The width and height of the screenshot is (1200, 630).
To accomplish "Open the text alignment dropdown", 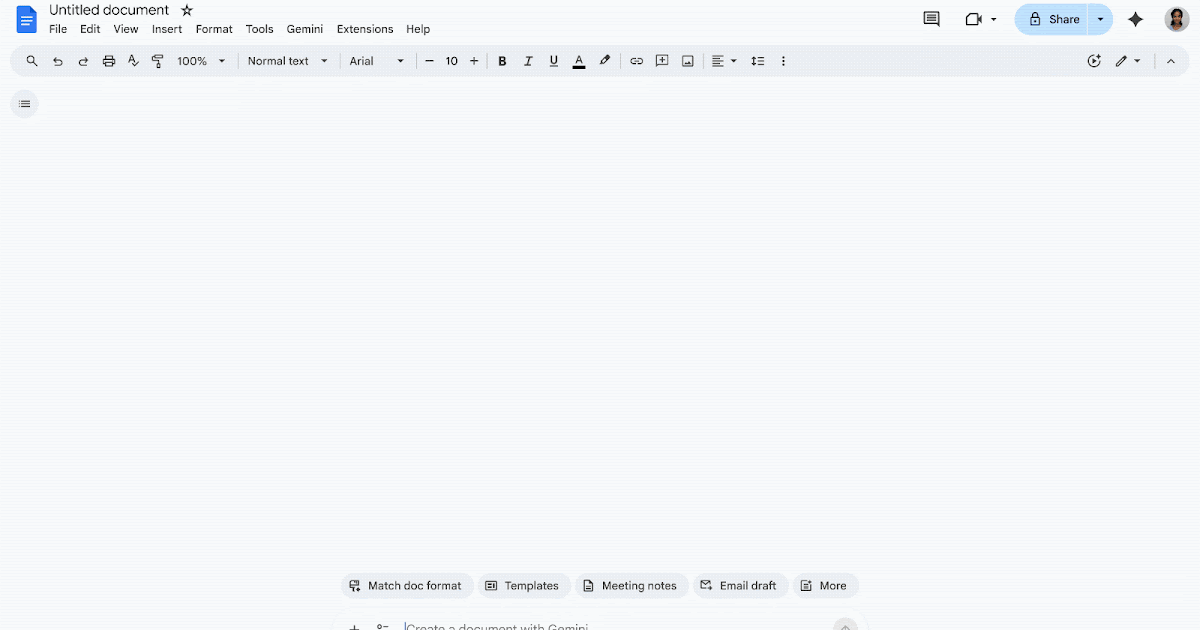I will point(724,61).
